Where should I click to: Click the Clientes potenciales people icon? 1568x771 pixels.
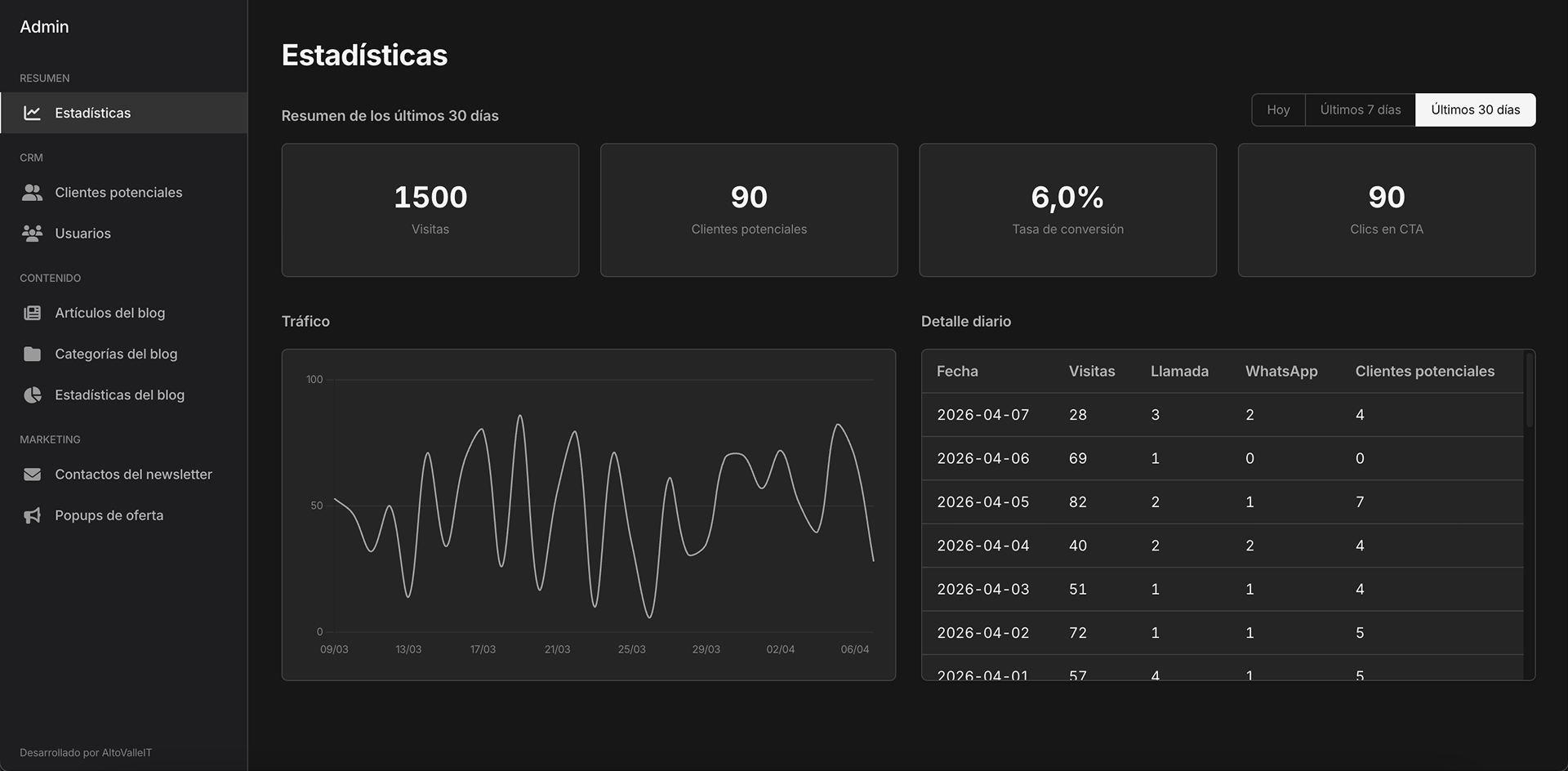pyautogui.click(x=32, y=193)
